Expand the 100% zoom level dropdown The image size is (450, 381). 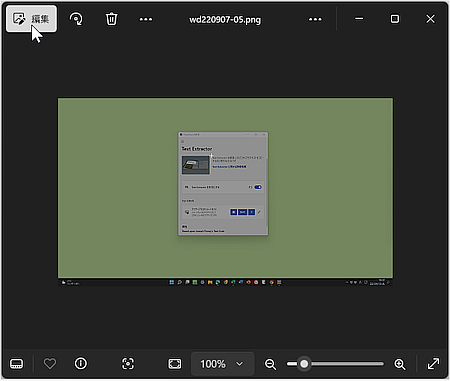(223, 364)
